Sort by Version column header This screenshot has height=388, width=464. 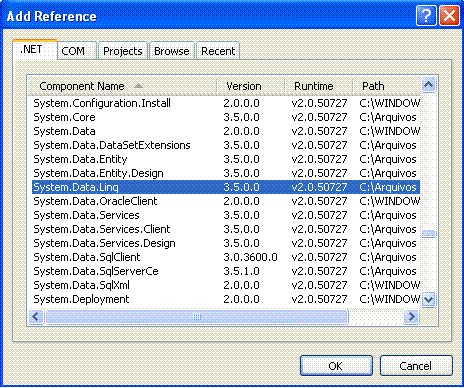(251, 86)
